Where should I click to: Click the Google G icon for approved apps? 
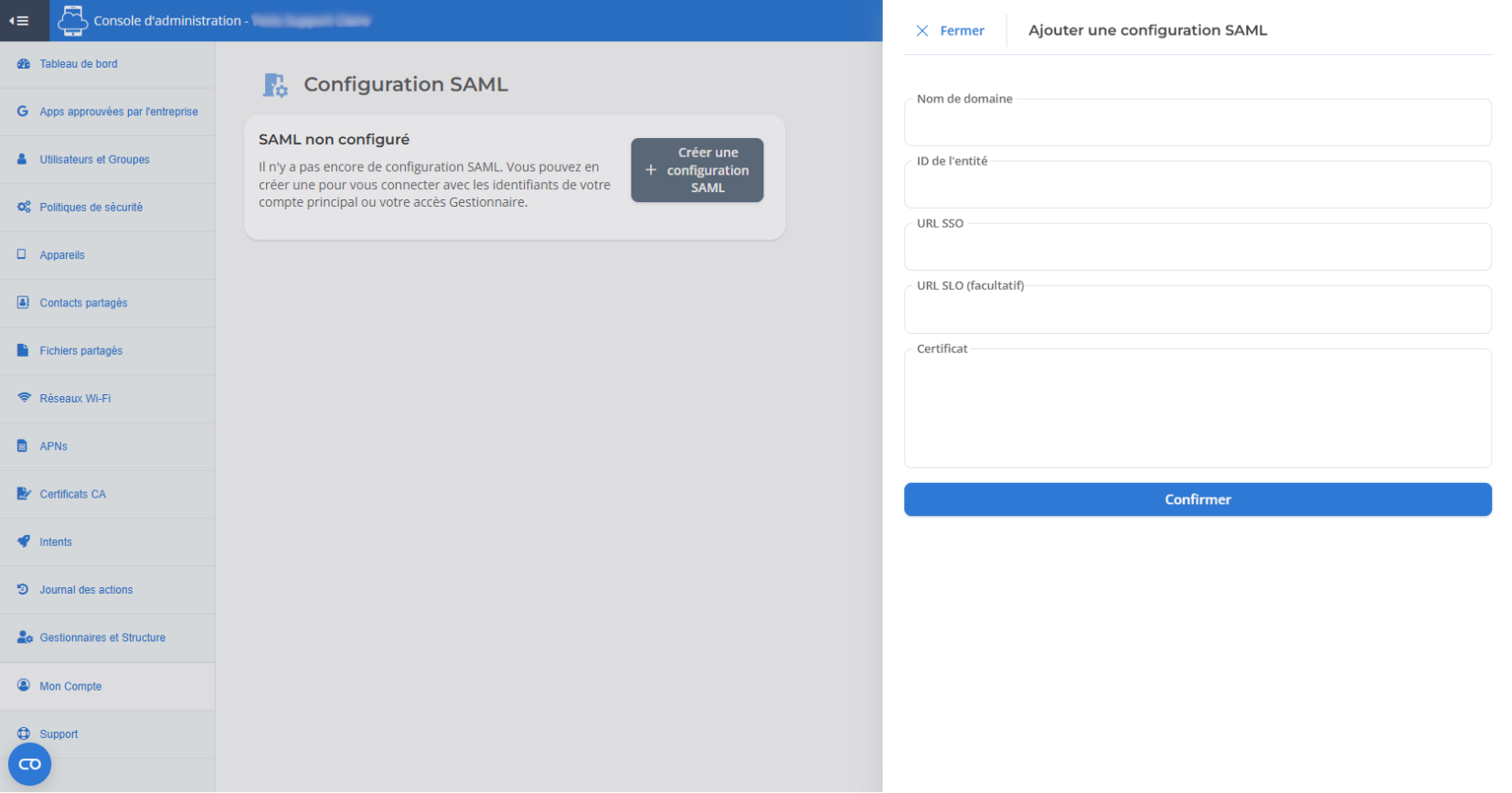(23, 112)
